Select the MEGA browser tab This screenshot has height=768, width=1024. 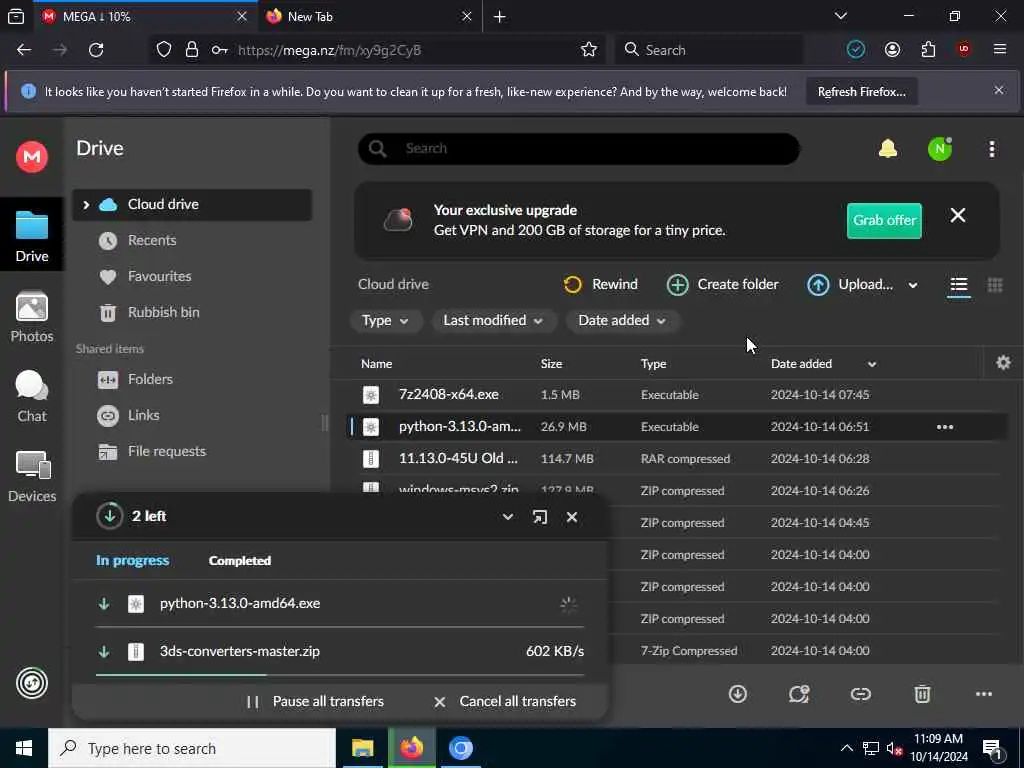click(x=145, y=17)
